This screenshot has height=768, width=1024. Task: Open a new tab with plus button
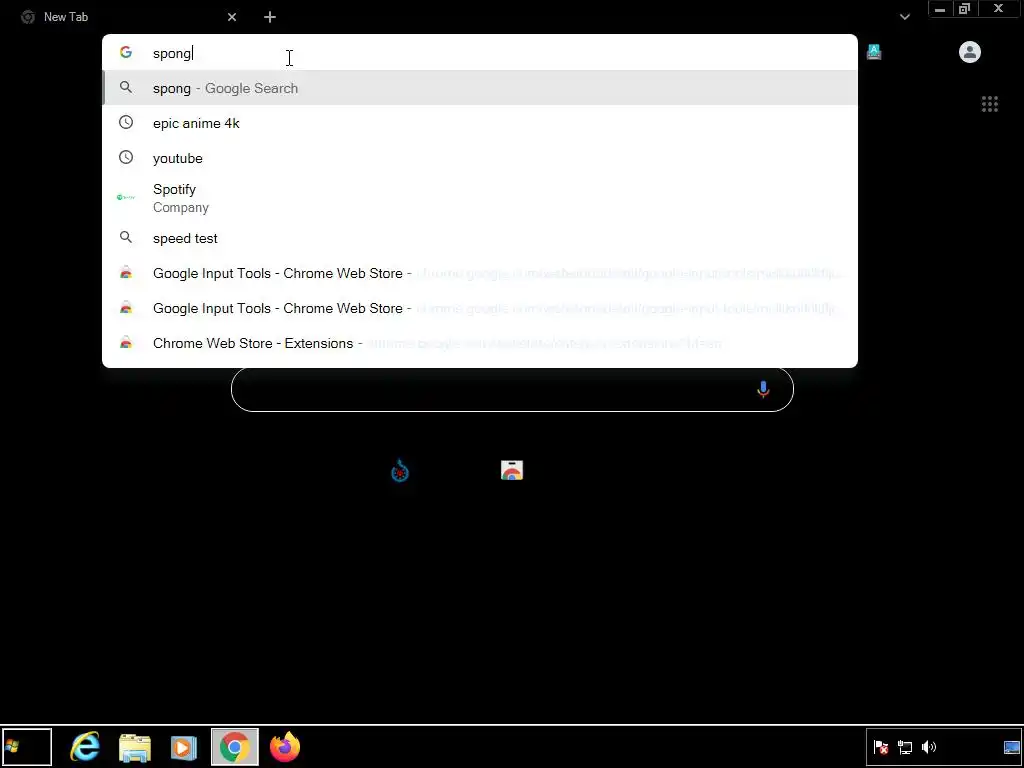pyautogui.click(x=270, y=17)
